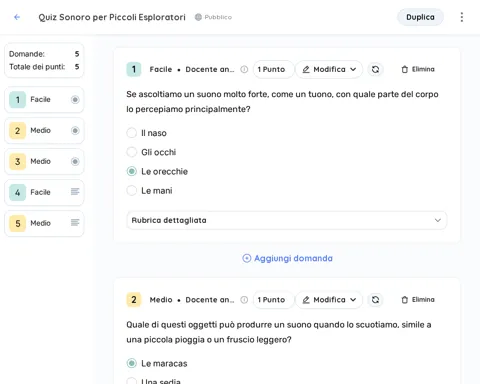The width and height of the screenshot is (480, 384).
Task: Click the Aggiungi domanda link
Action: coord(287,258)
